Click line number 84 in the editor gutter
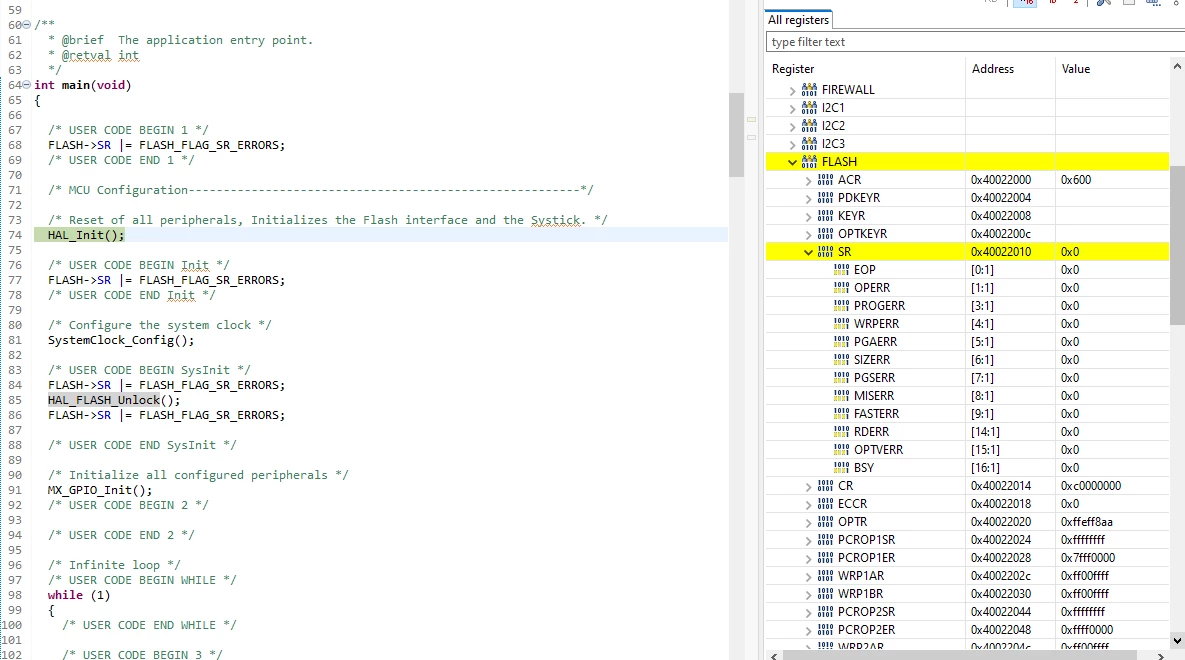Image resolution: width=1185 pixels, height=660 pixels. point(15,385)
